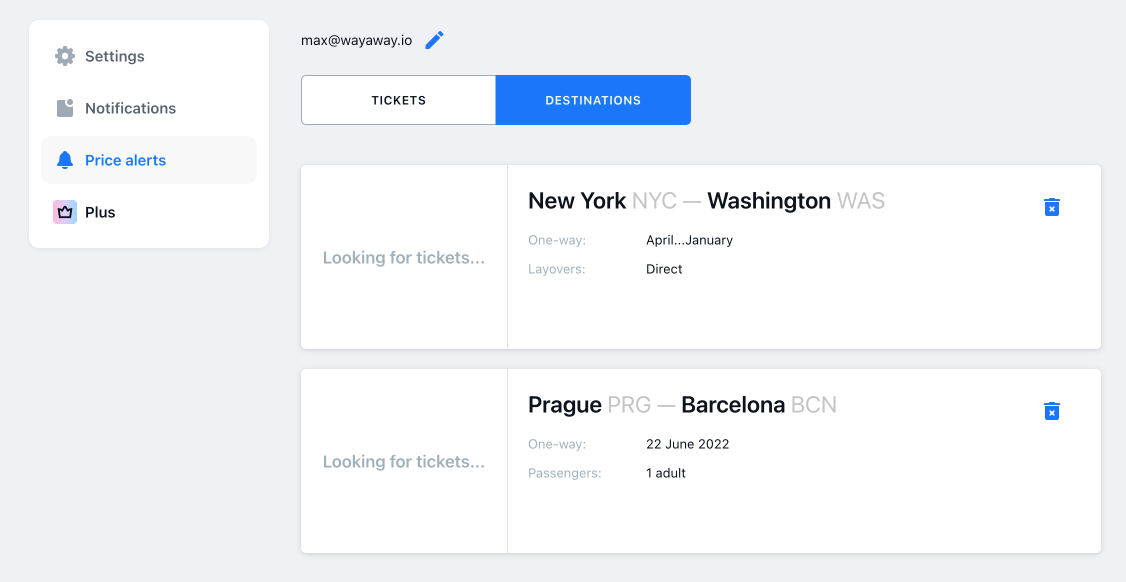
Task: Open the Prague — Barcelona route title
Action: (682, 405)
